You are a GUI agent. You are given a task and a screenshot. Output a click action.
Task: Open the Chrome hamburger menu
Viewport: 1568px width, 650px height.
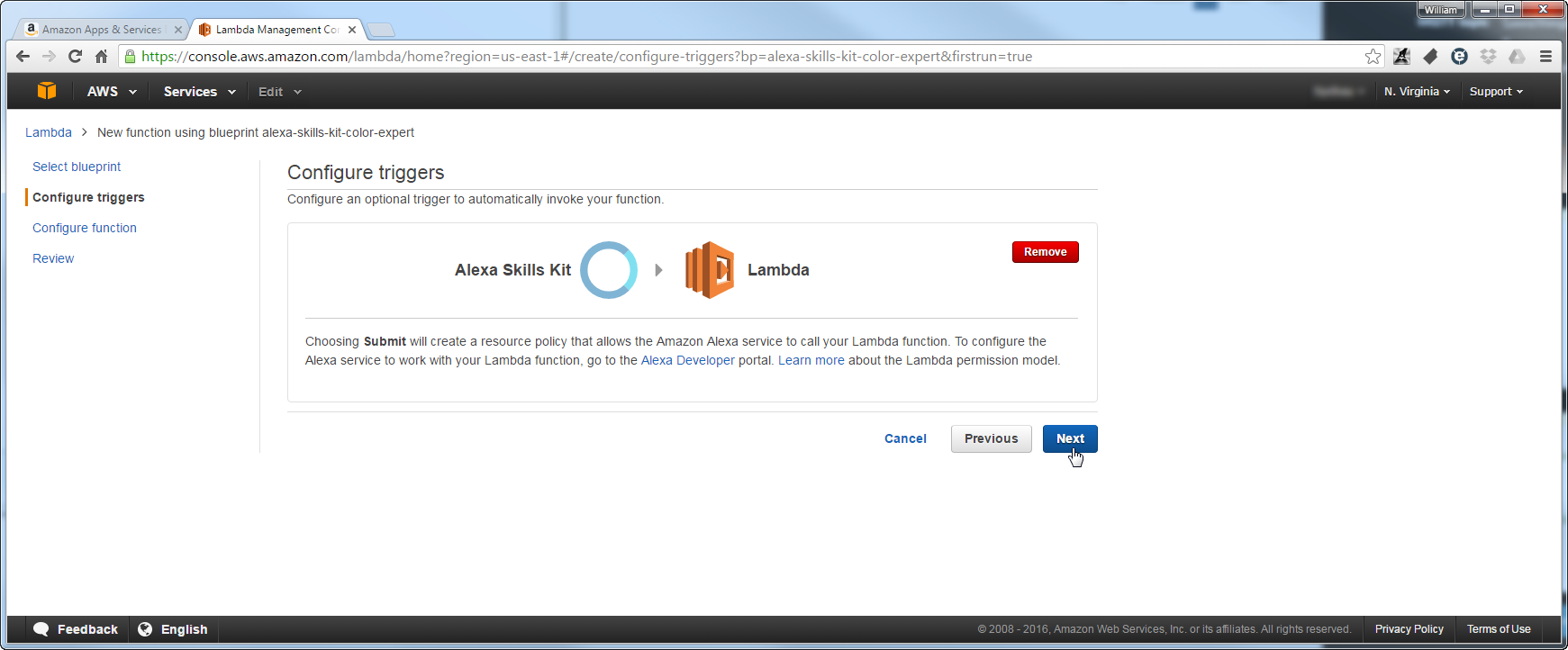click(x=1545, y=57)
